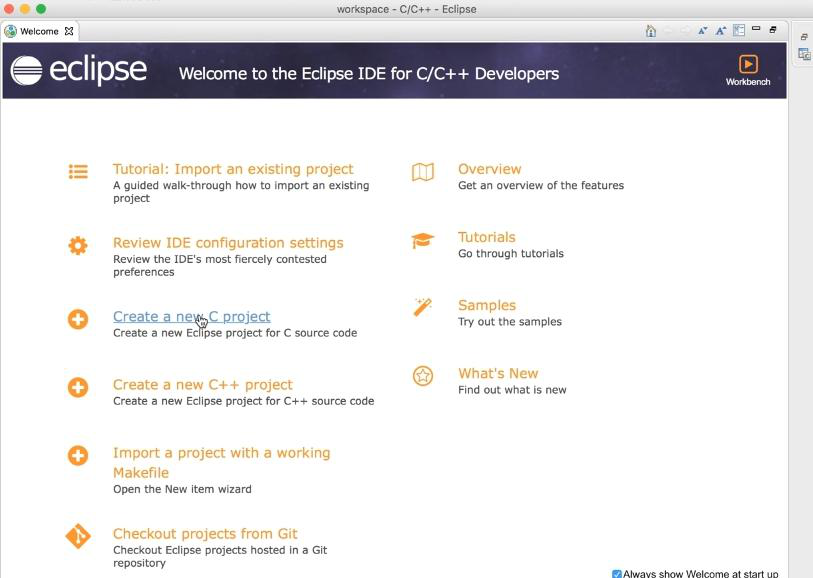
Task: Select the Welcome tab
Action: (39, 31)
